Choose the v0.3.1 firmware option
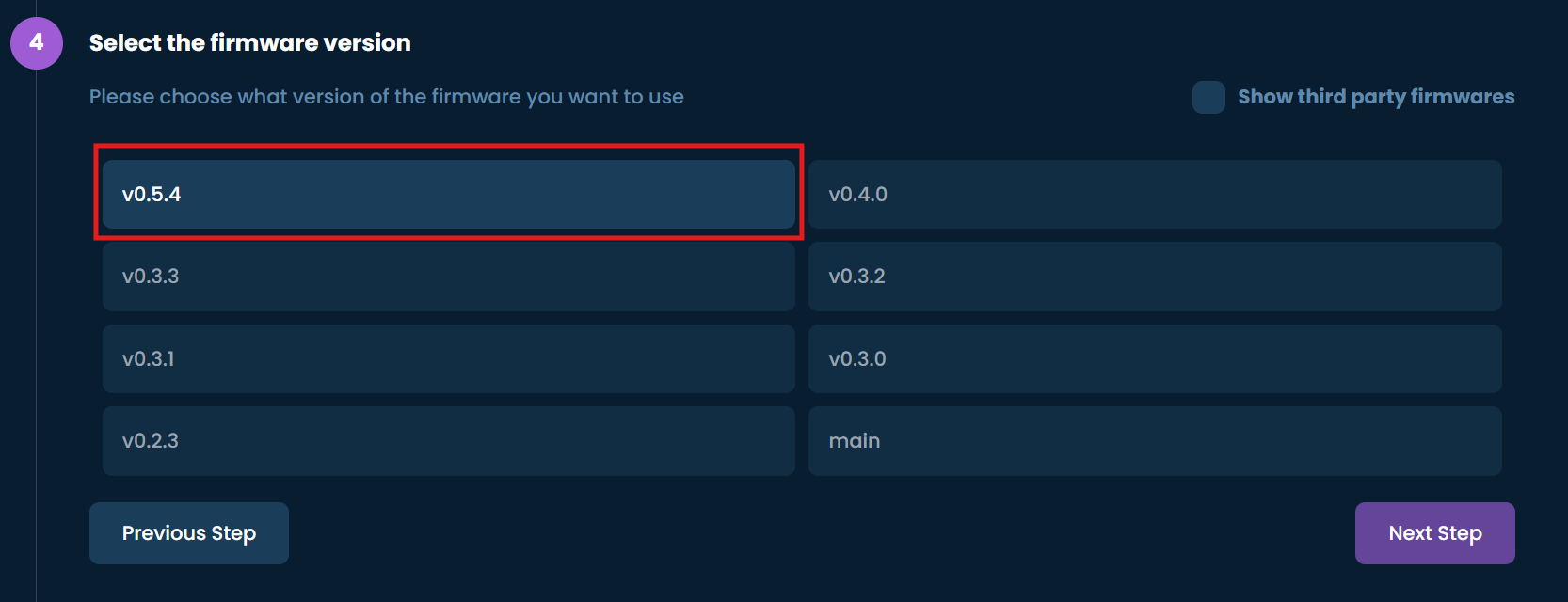The image size is (1568, 602). point(449,358)
